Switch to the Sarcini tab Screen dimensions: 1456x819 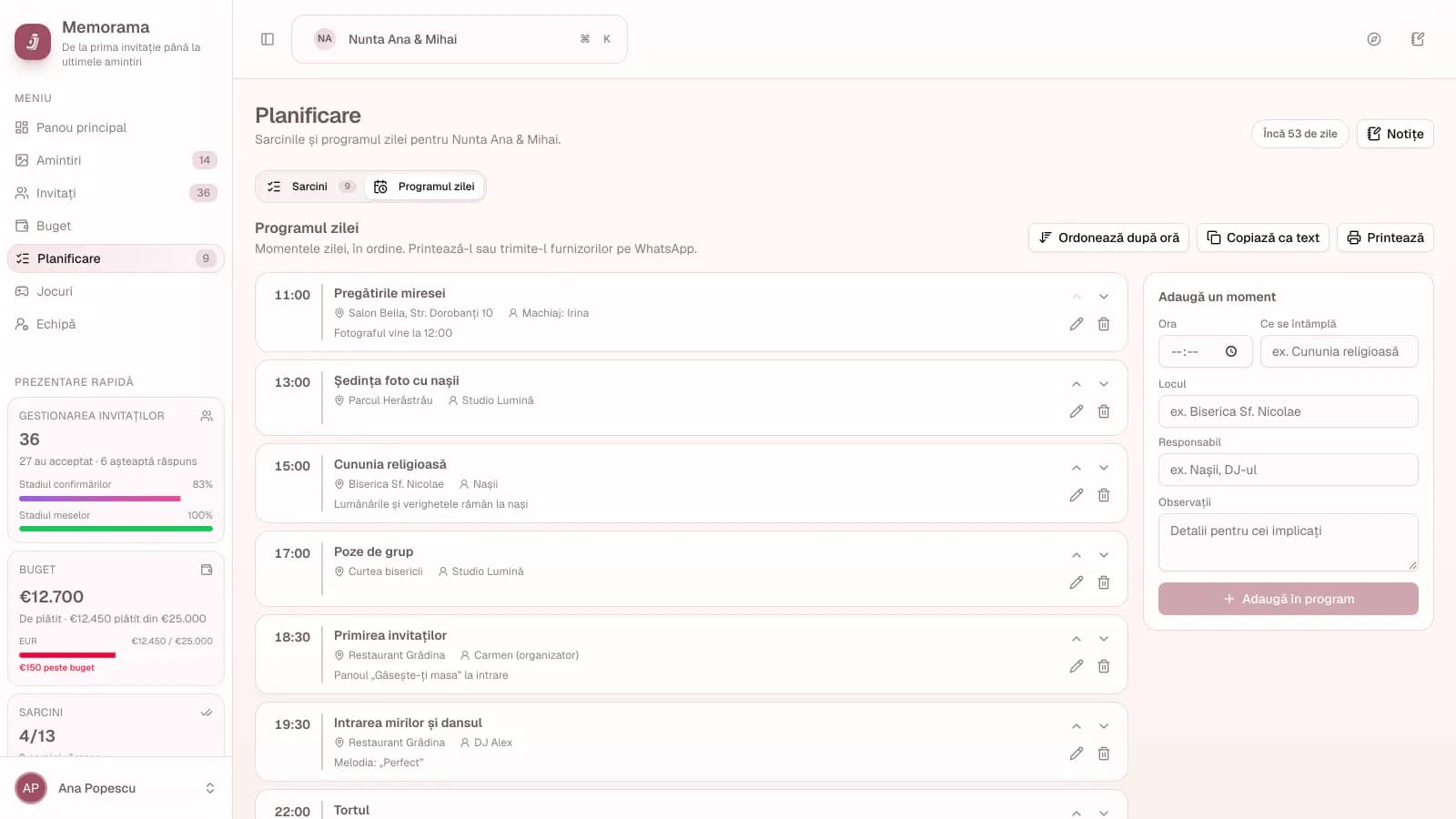310,187
